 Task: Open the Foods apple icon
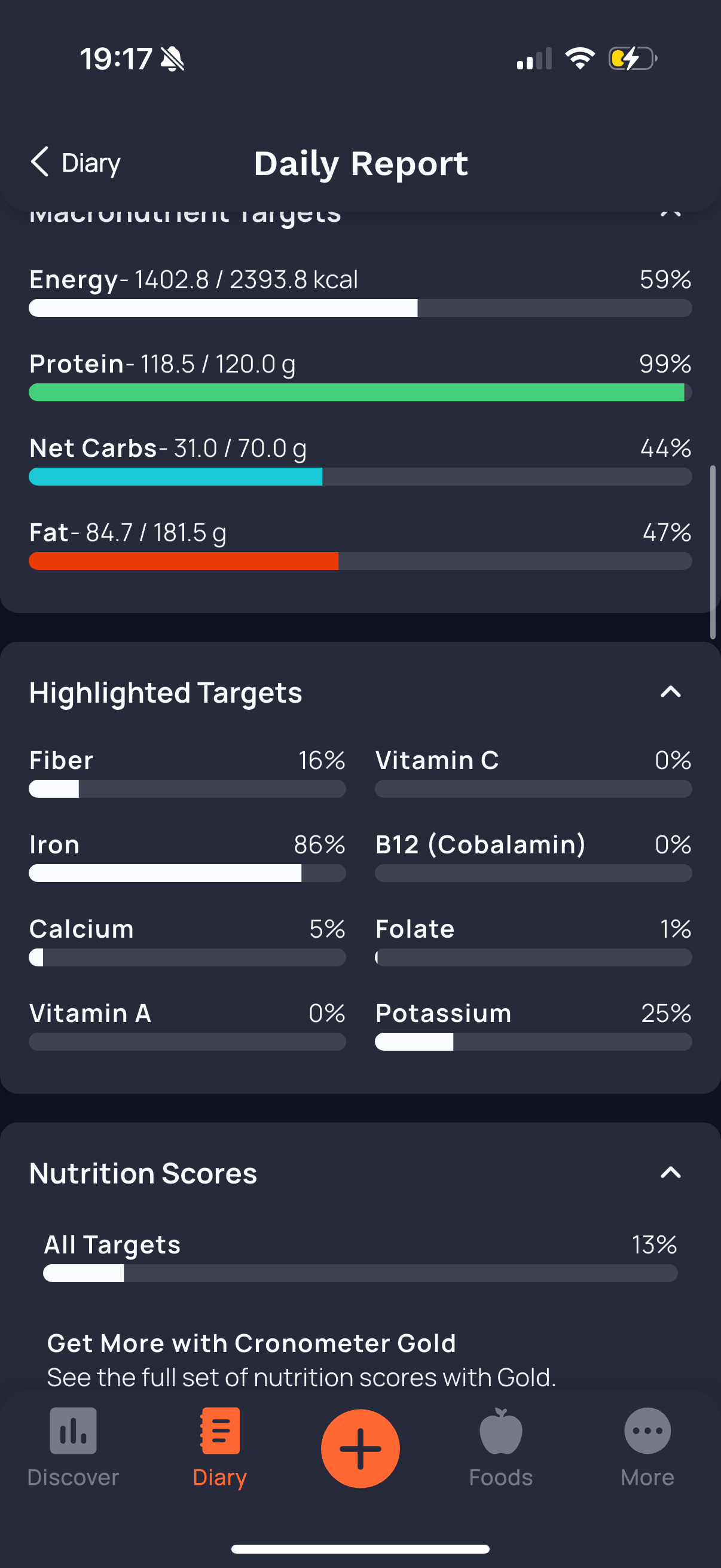(500, 1430)
